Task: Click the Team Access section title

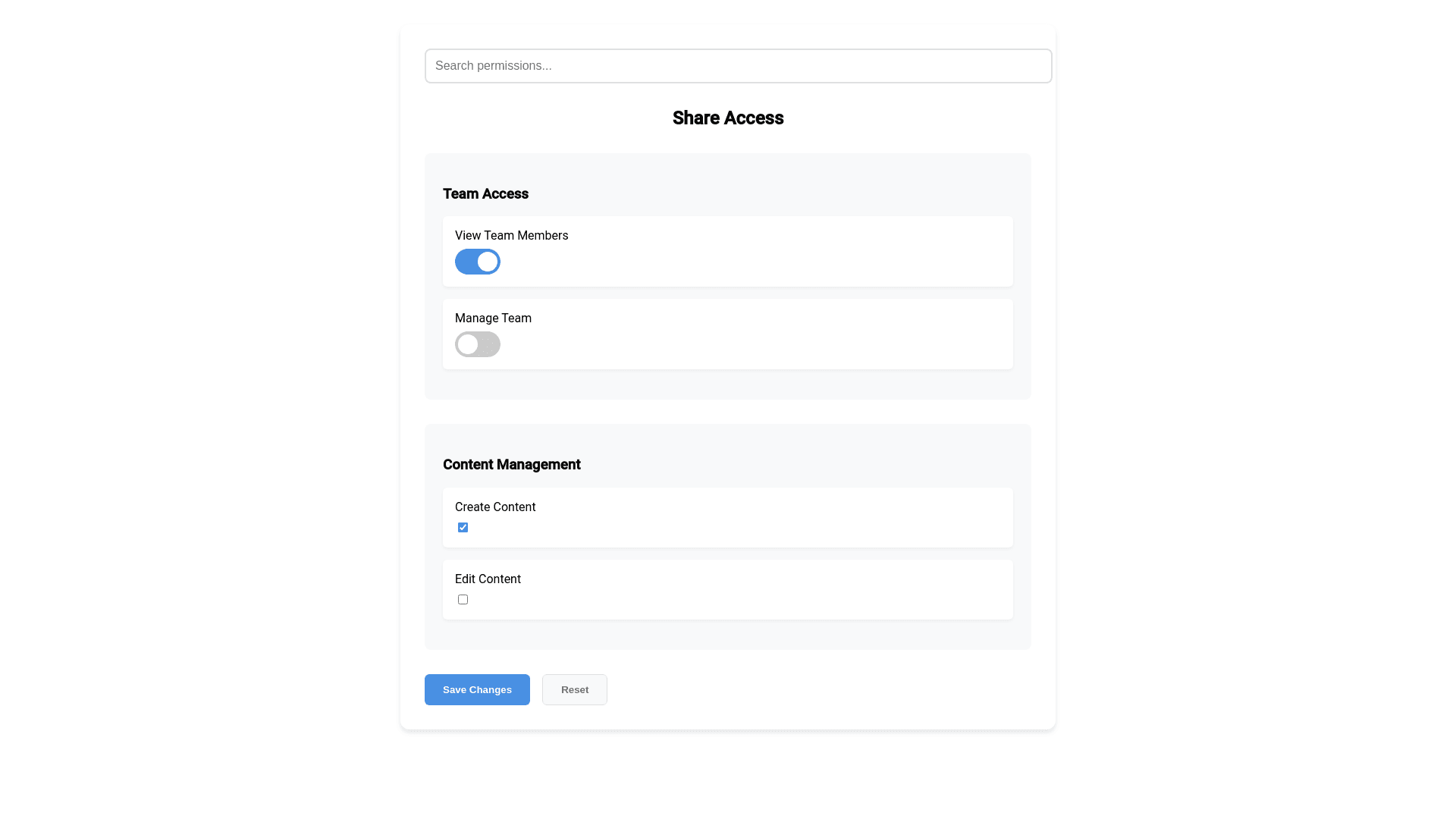Action: pos(485,193)
